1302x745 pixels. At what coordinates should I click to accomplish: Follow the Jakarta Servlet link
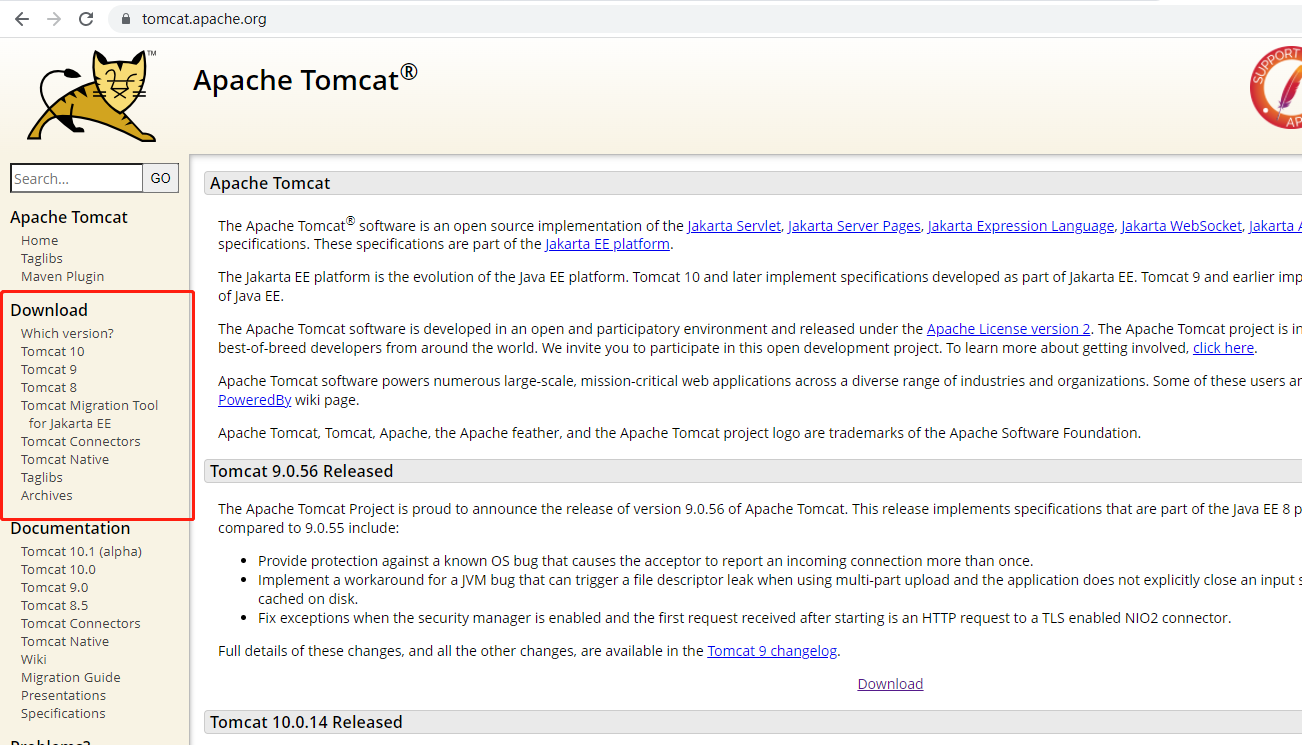733,226
